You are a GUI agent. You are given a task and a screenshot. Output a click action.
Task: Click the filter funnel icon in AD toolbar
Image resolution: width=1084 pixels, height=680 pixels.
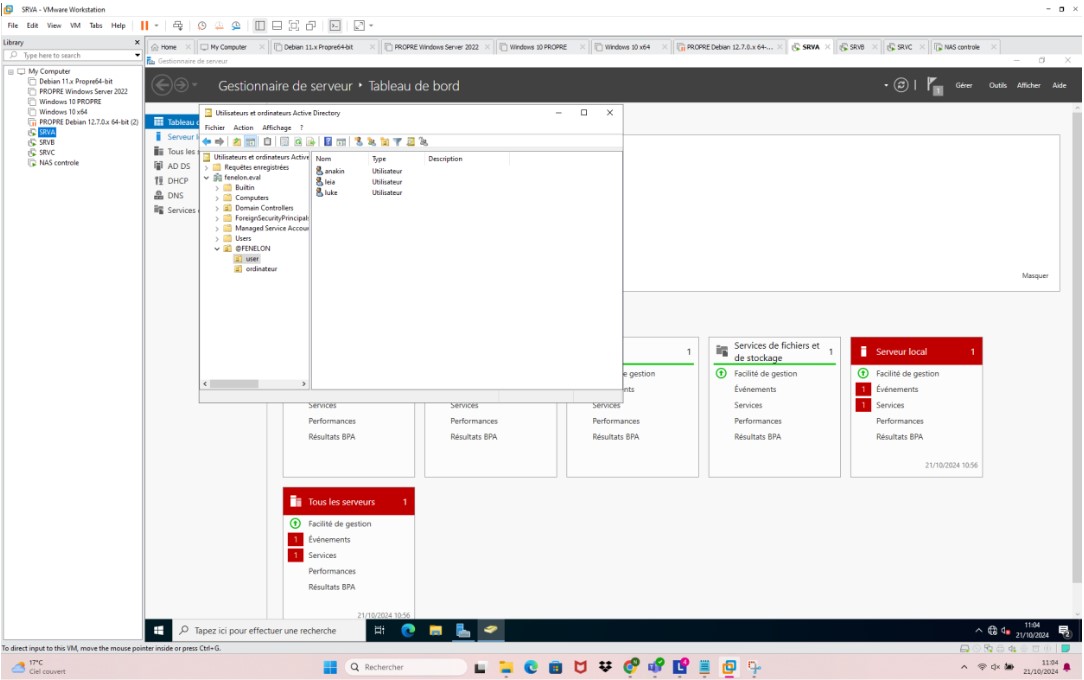(398, 142)
